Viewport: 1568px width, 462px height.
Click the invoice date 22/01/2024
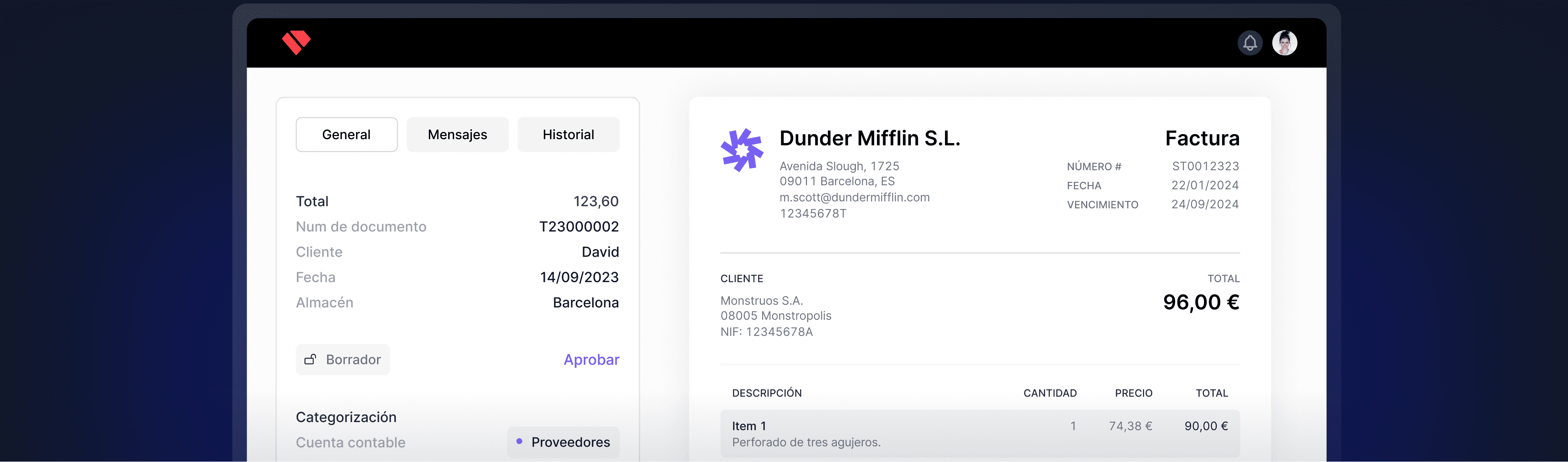click(1204, 185)
